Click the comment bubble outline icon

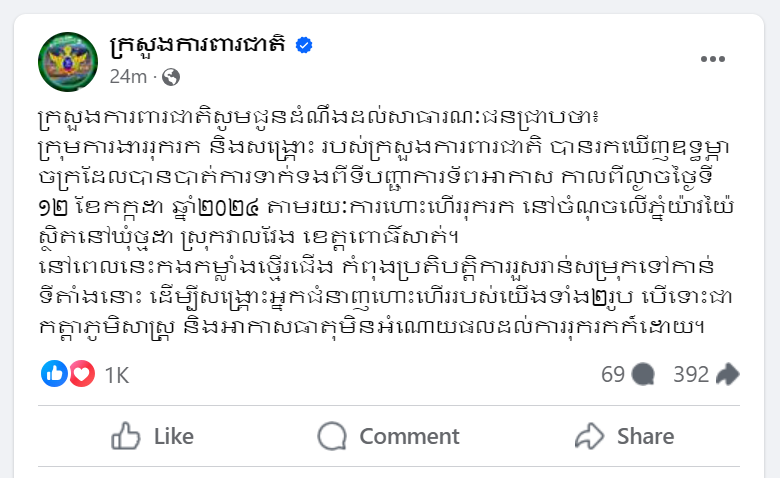pos(331,436)
